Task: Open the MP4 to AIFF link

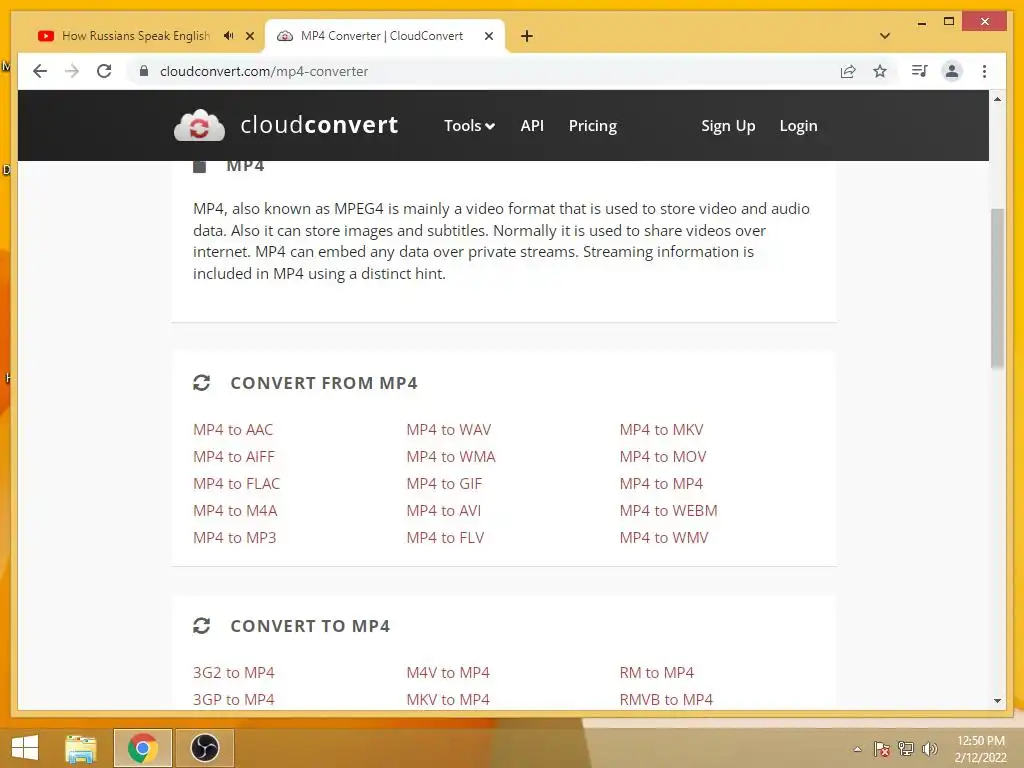Action: coord(234,456)
